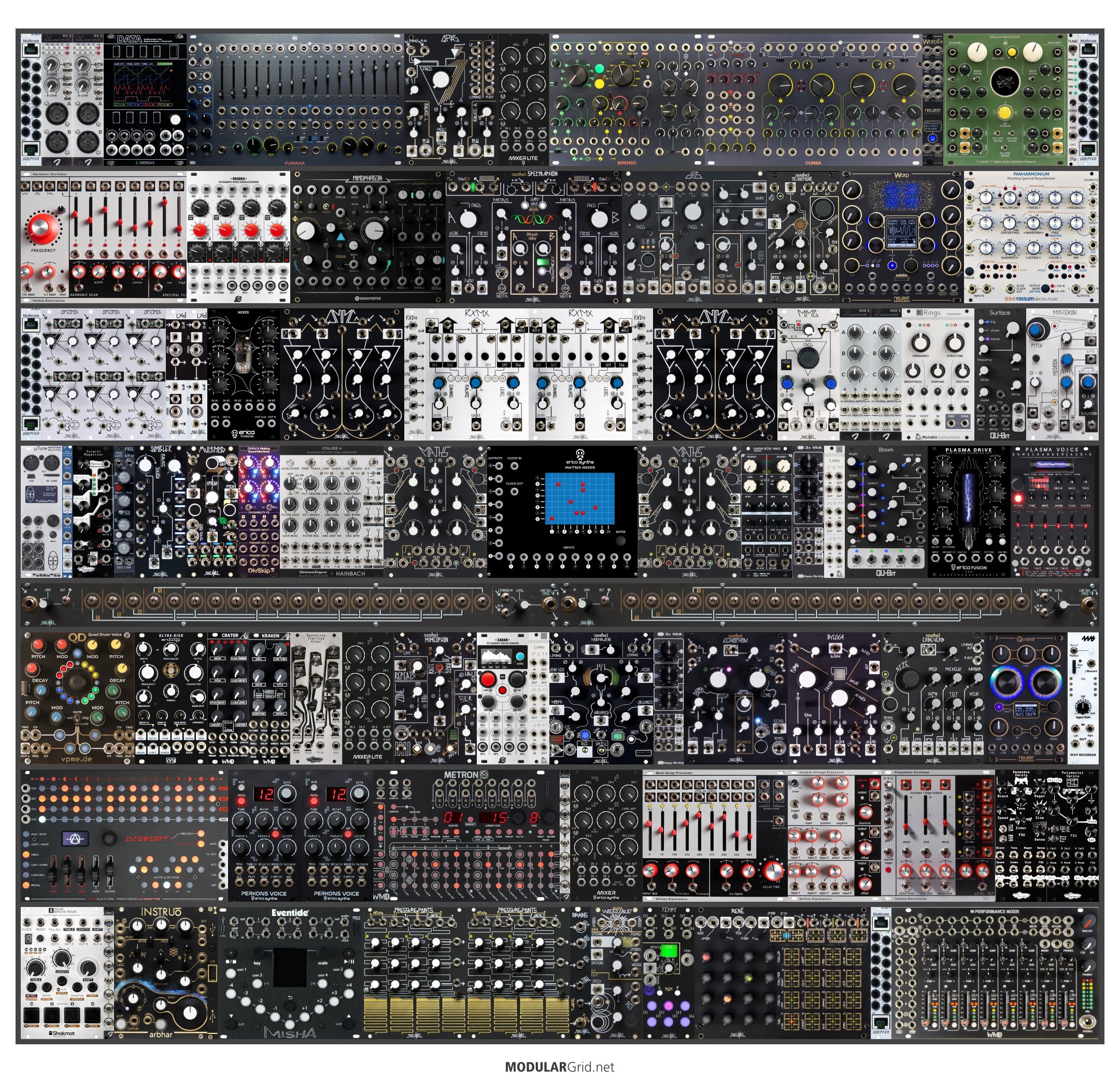Select the Morphagene module
Image resolution: width=1120 pixels, height=1078 pixels.
601,698
